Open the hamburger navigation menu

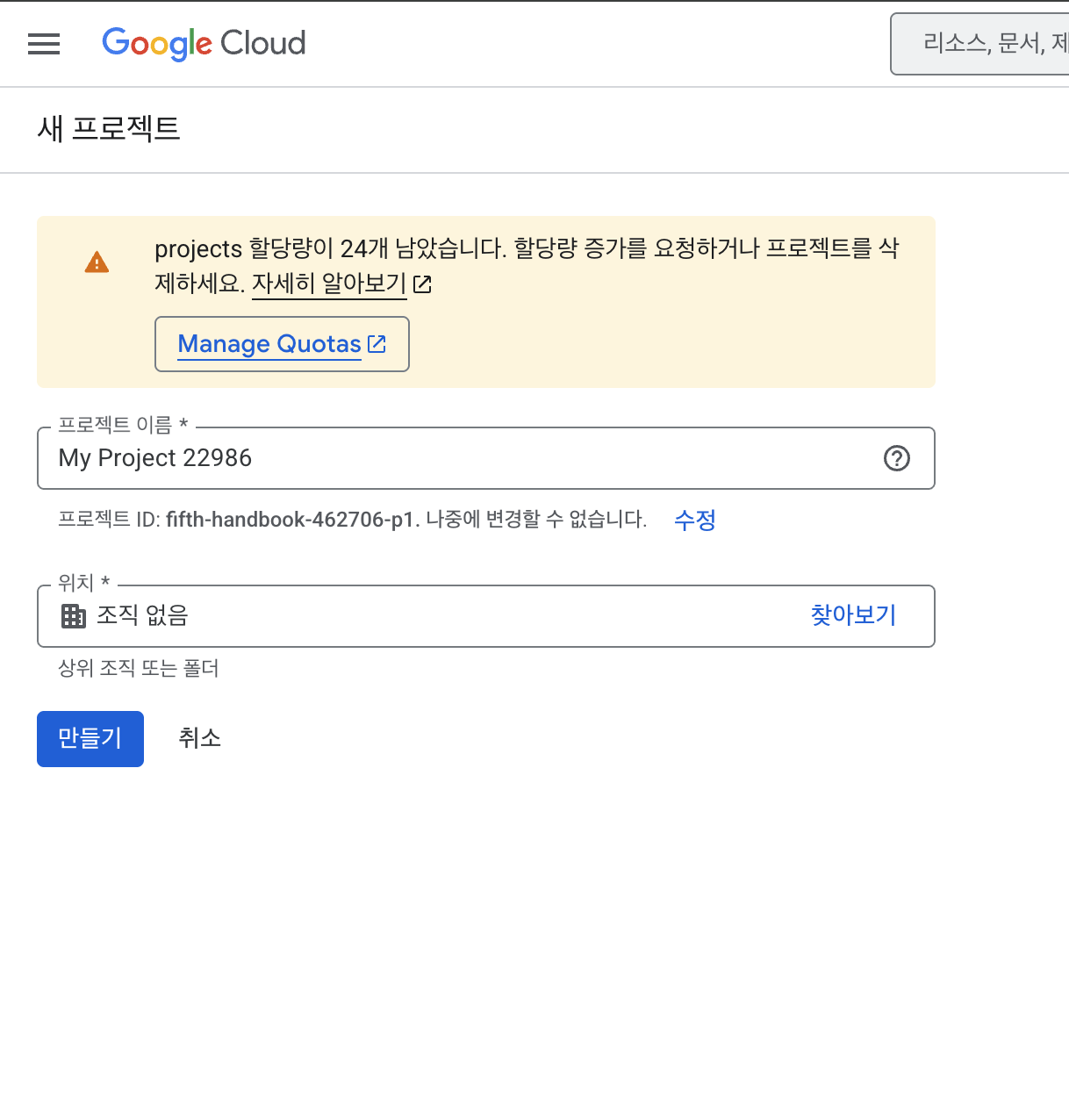pyautogui.click(x=44, y=44)
